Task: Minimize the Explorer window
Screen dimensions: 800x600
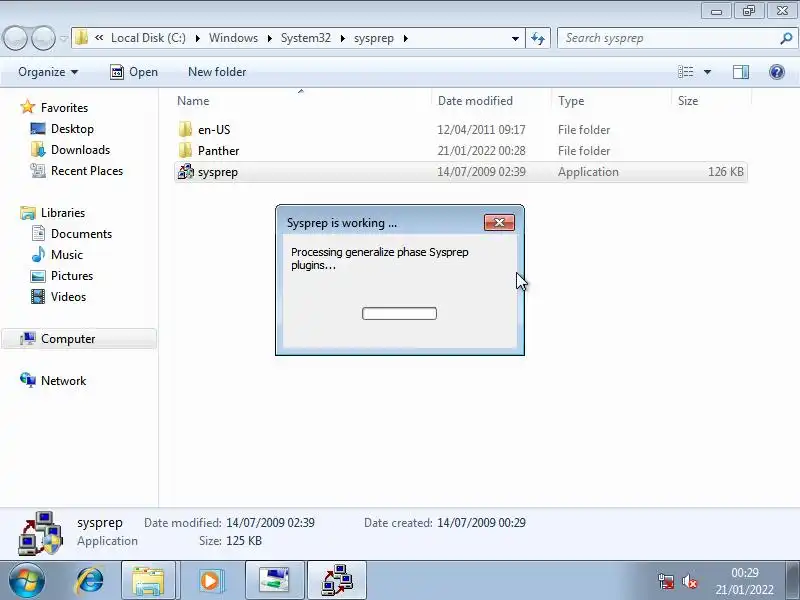Action: [716, 10]
